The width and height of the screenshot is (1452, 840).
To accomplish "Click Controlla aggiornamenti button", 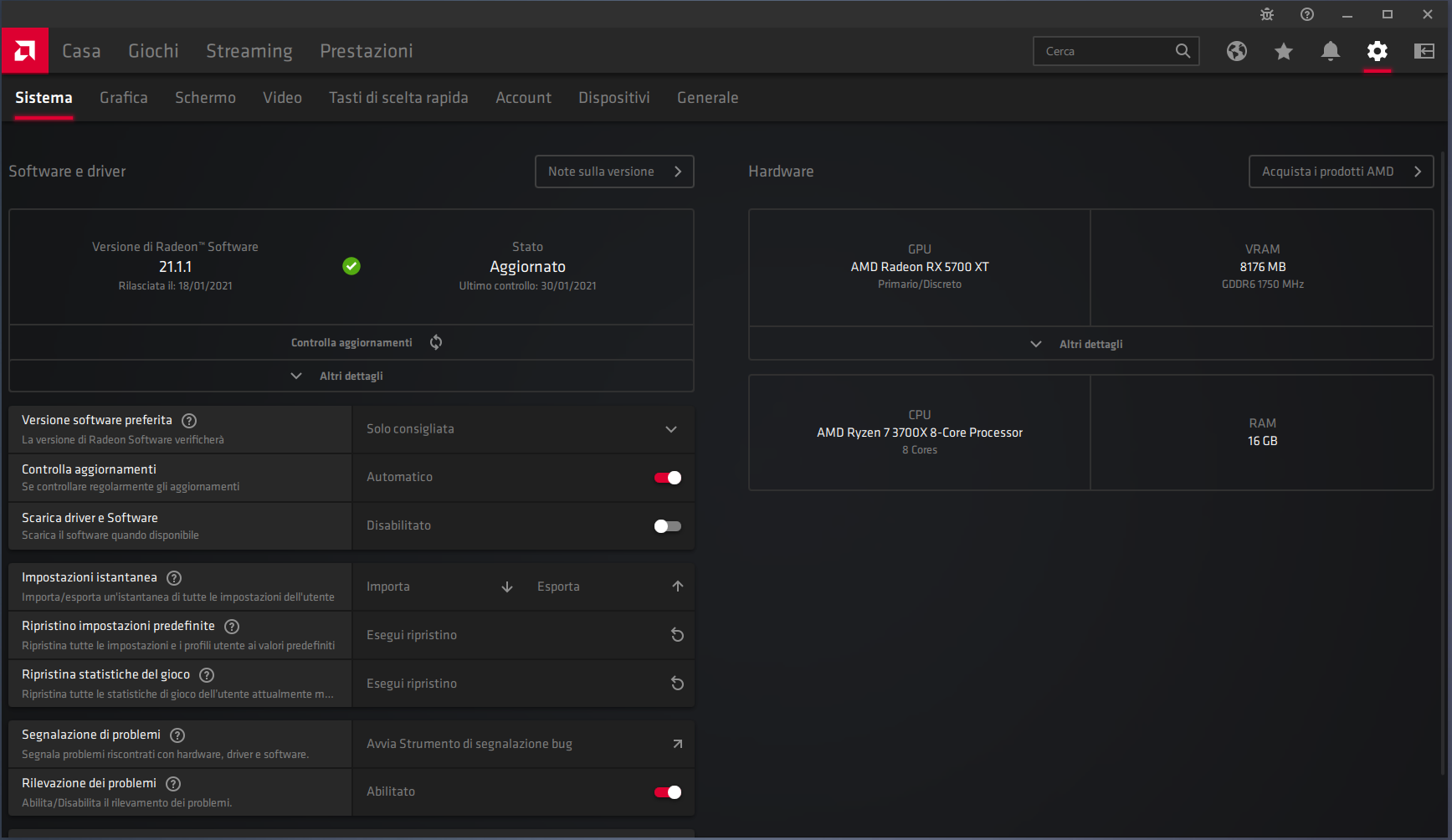I will tap(351, 342).
